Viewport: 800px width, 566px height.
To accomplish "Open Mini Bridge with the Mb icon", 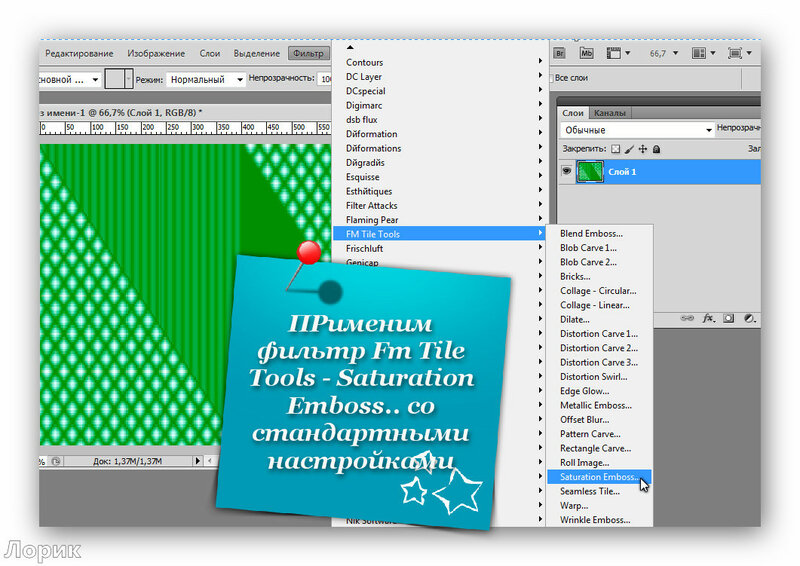I will point(586,53).
